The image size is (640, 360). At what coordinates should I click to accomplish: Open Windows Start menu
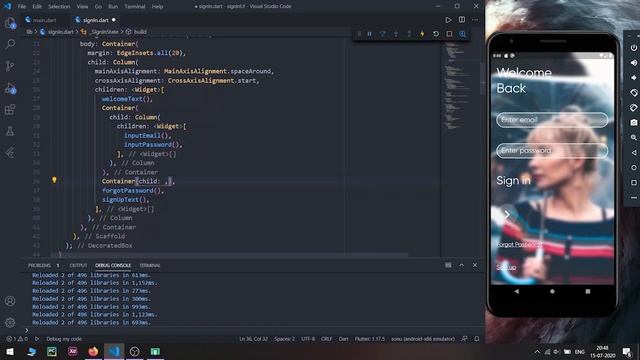(x=10, y=351)
